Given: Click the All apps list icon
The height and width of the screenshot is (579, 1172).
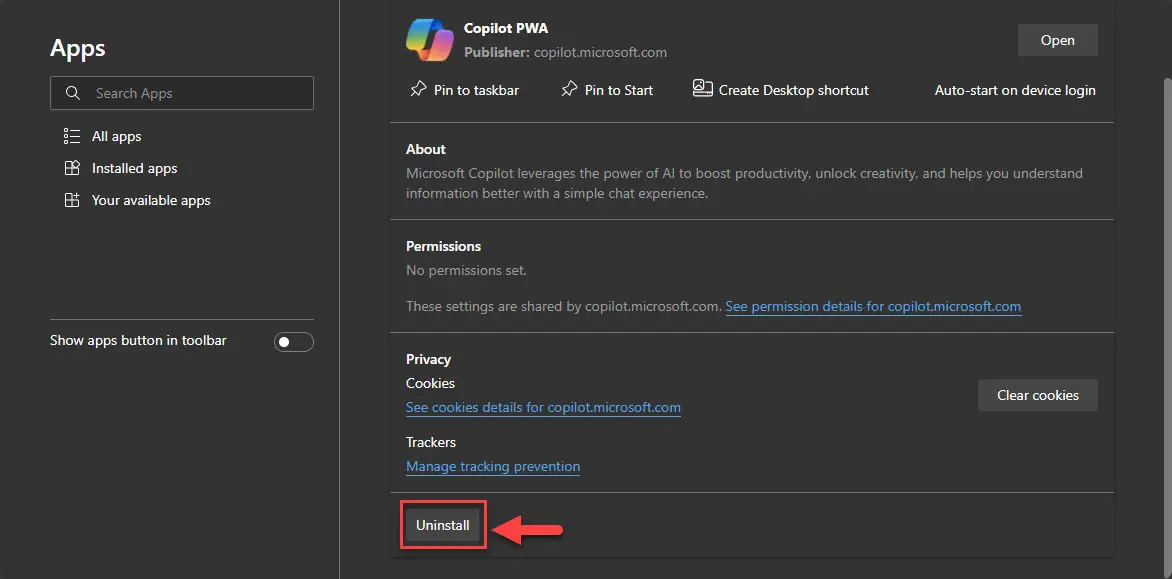Looking at the screenshot, I should click(x=72, y=136).
